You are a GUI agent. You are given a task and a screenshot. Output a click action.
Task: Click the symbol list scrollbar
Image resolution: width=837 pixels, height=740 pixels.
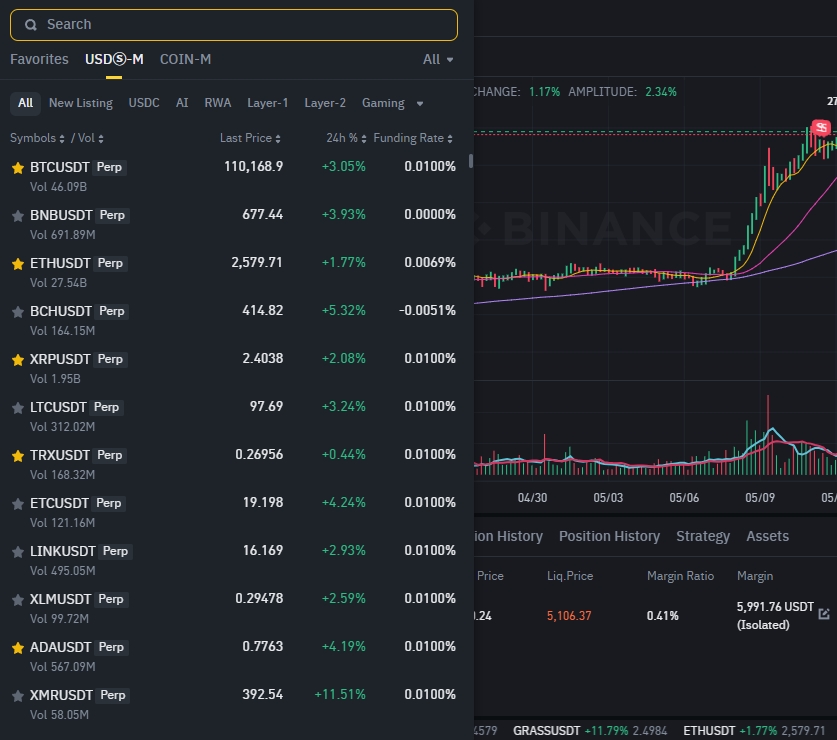471,161
